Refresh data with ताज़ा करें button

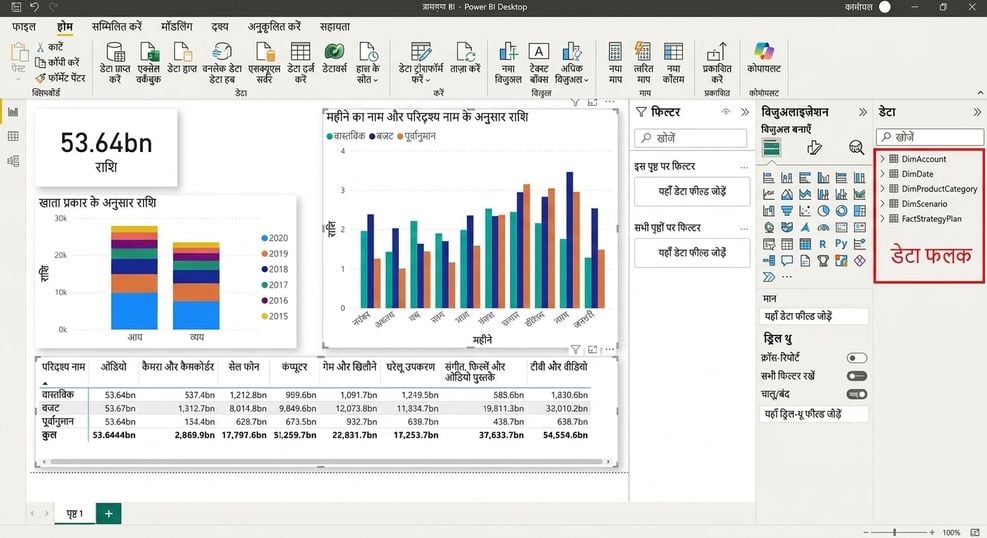[465, 58]
